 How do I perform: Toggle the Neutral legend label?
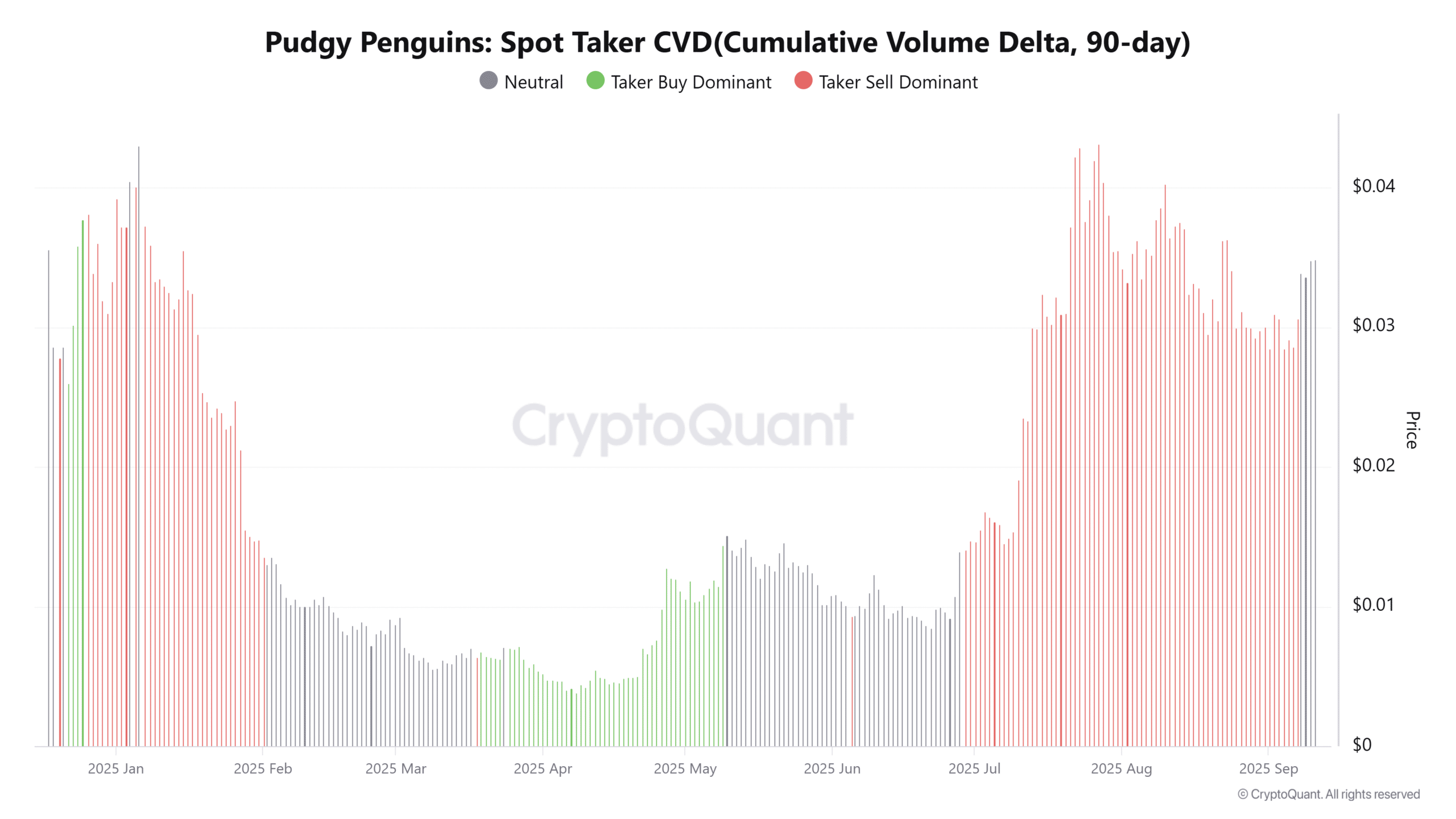(533, 82)
